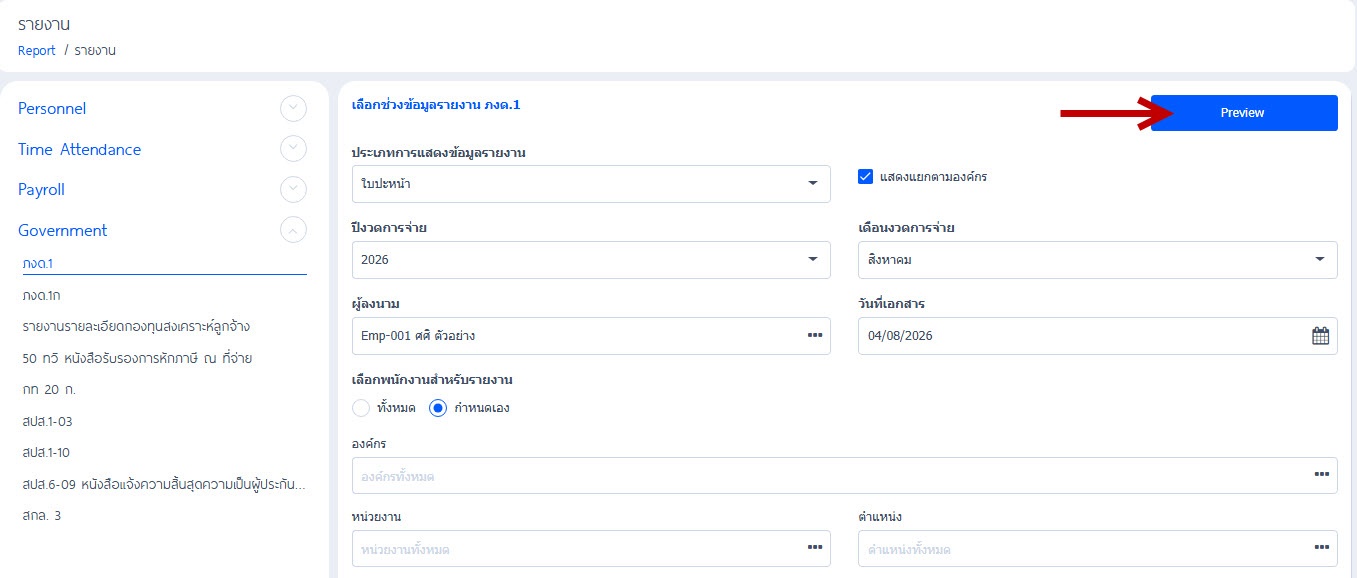Image resolution: width=1357 pixels, height=578 pixels.
Task: Click the Preview button
Action: tap(1244, 113)
